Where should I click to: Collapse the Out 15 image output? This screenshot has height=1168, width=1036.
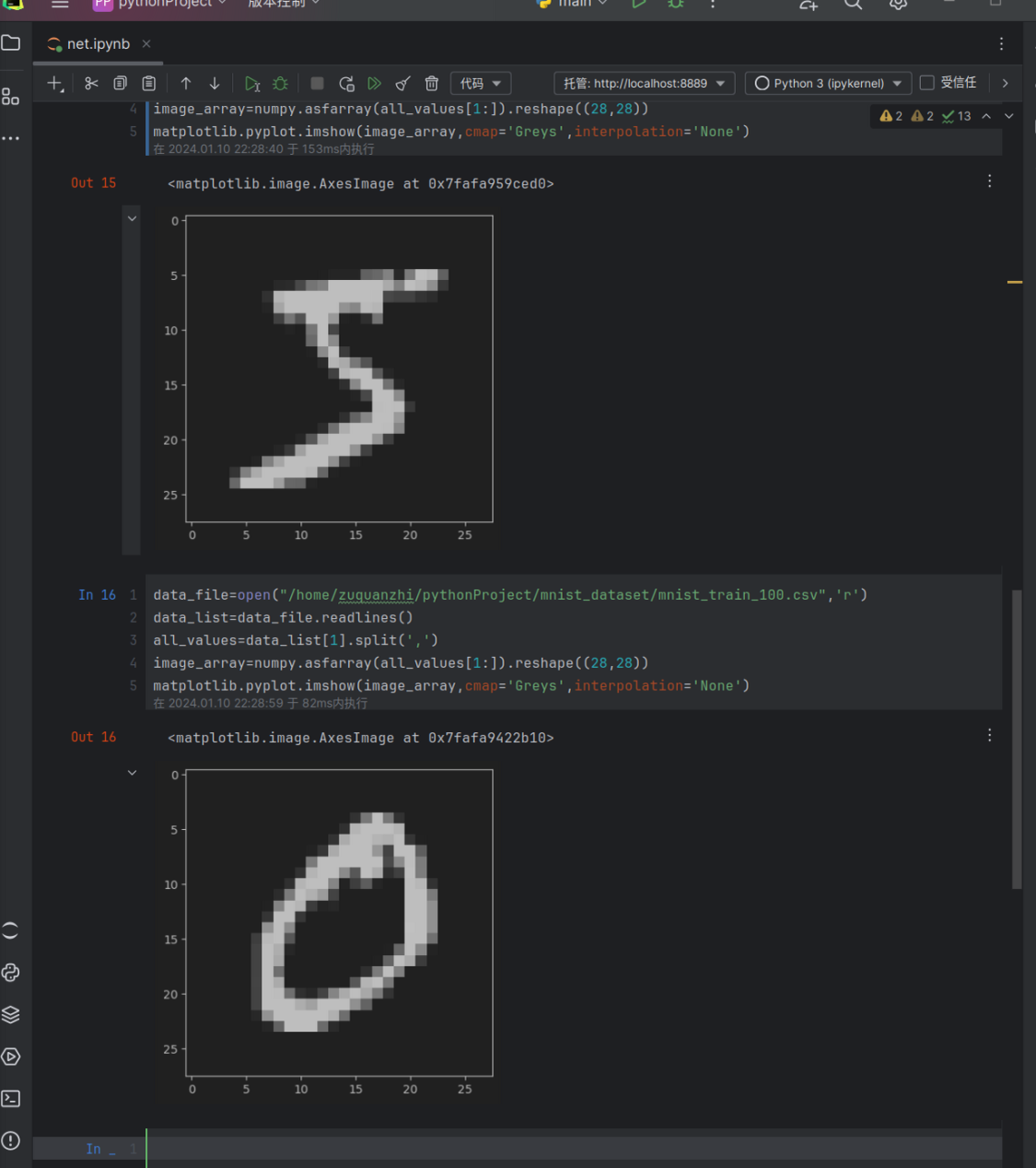132,218
